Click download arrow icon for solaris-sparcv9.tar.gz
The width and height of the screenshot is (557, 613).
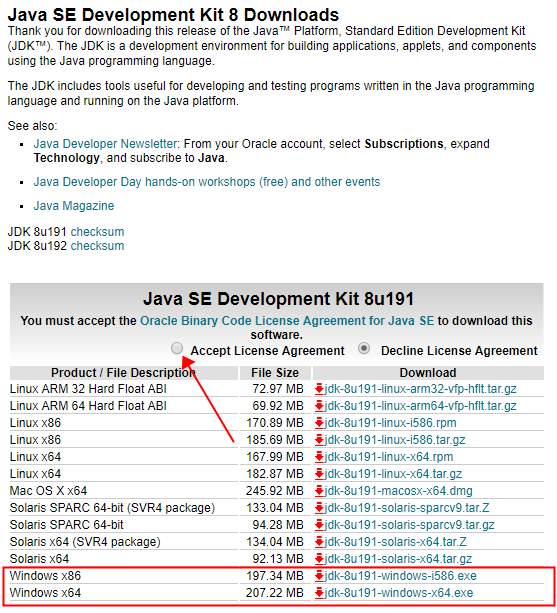pyautogui.click(x=319, y=525)
